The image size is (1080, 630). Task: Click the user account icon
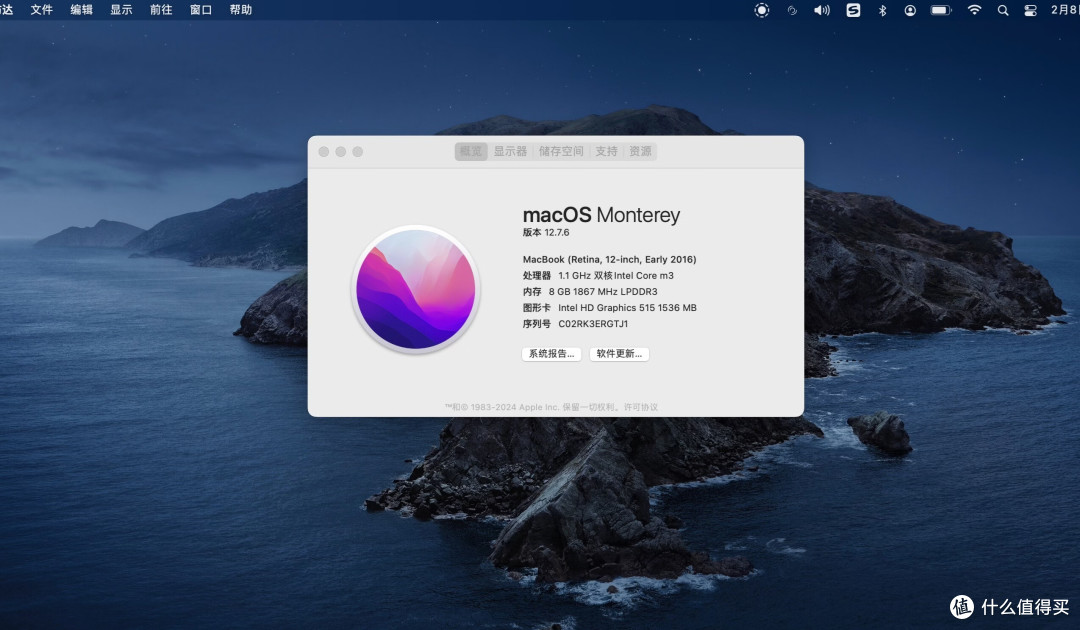click(x=911, y=10)
